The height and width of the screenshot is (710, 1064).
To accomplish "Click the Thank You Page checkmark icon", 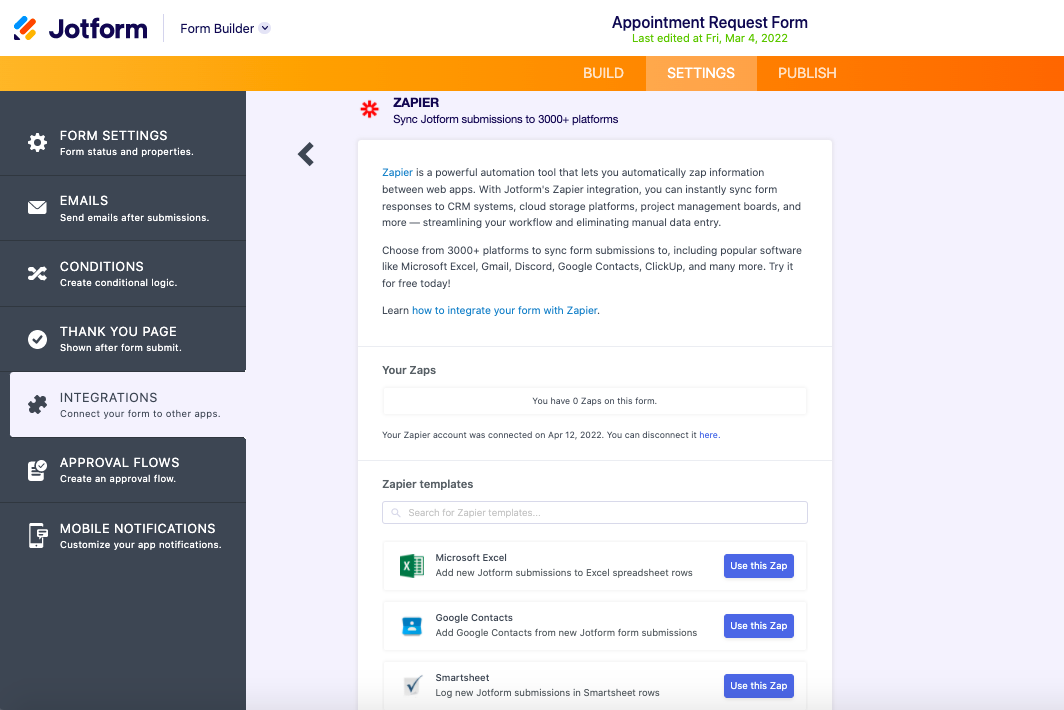I will [37, 339].
